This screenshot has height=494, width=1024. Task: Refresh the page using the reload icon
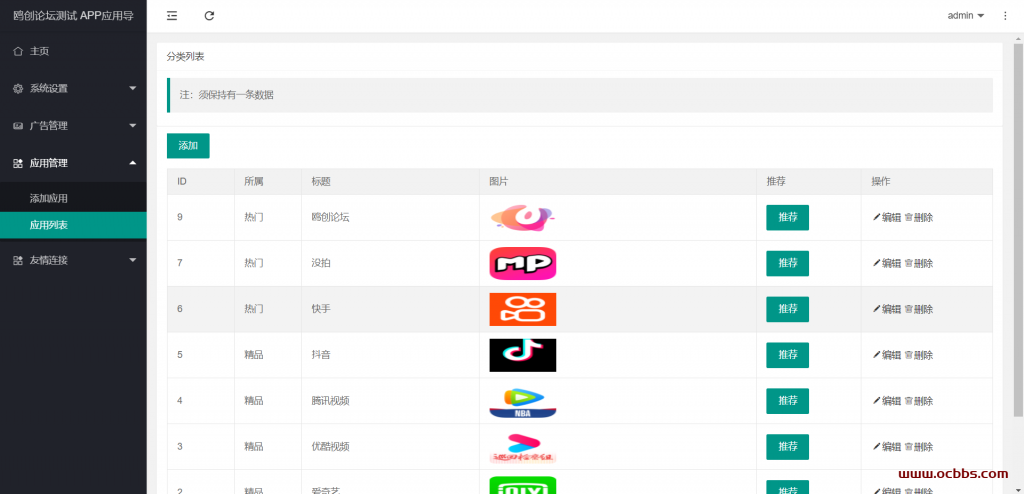coord(209,16)
